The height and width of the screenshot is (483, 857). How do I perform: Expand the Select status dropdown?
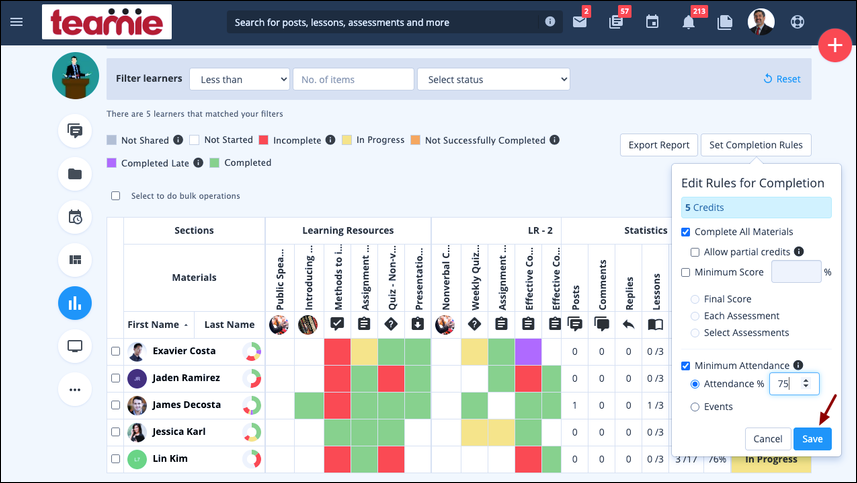(x=494, y=79)
